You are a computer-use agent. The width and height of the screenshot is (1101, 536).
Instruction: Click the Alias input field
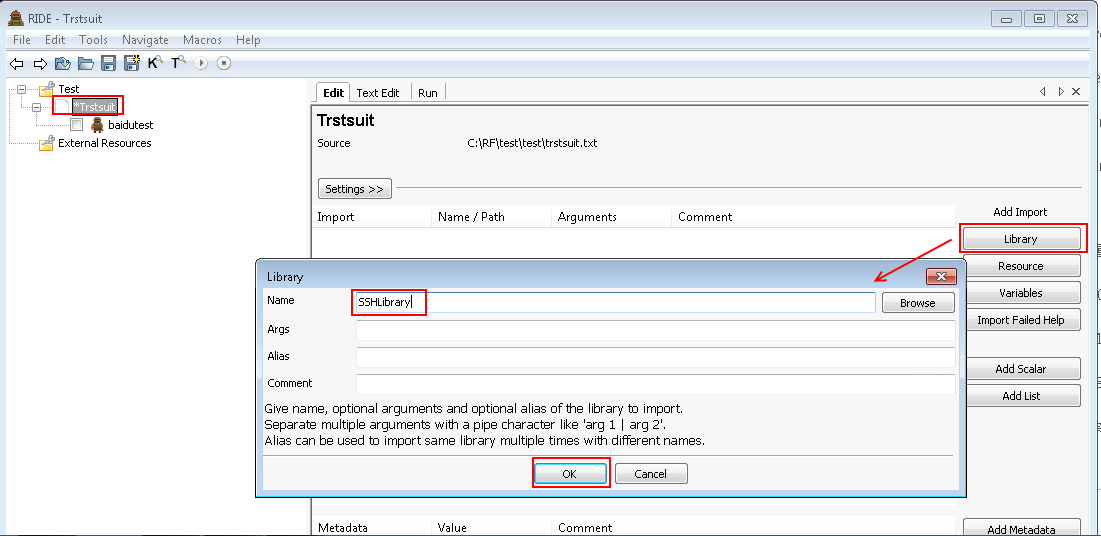pyautogui.click(x=656, y=357)
